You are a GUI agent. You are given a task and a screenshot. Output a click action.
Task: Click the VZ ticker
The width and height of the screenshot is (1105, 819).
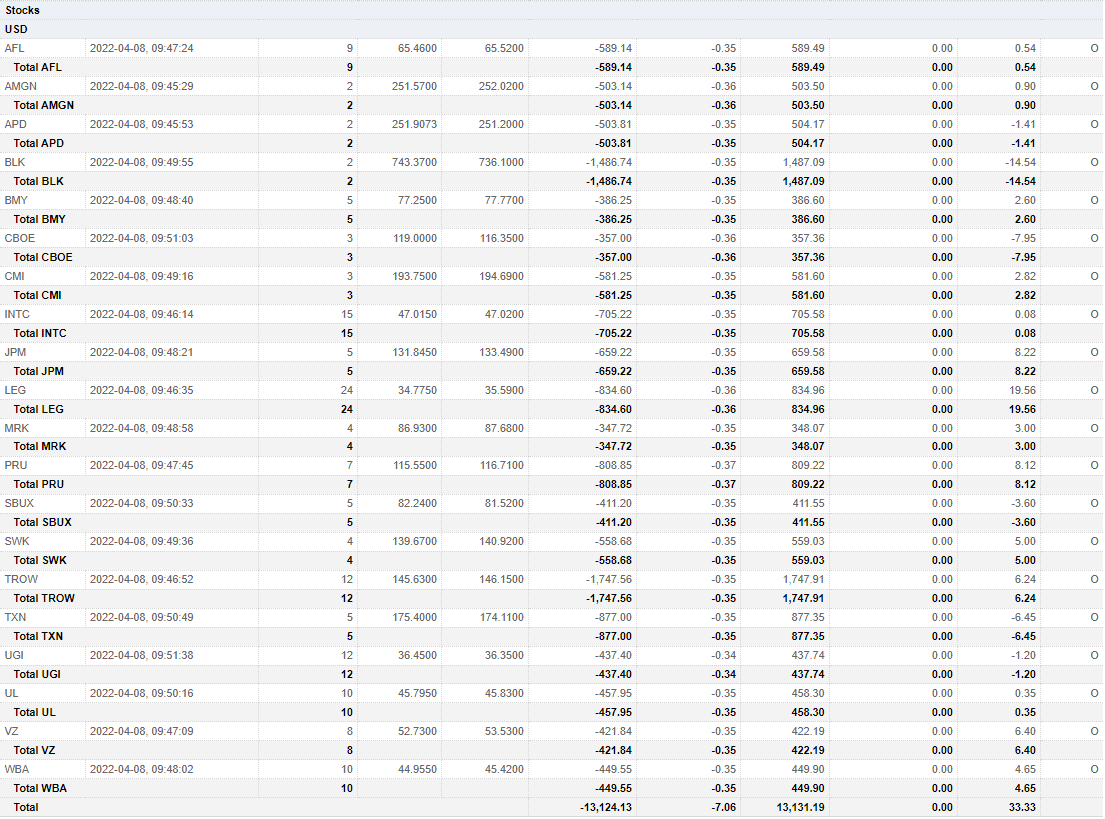[x=11, y=732]
